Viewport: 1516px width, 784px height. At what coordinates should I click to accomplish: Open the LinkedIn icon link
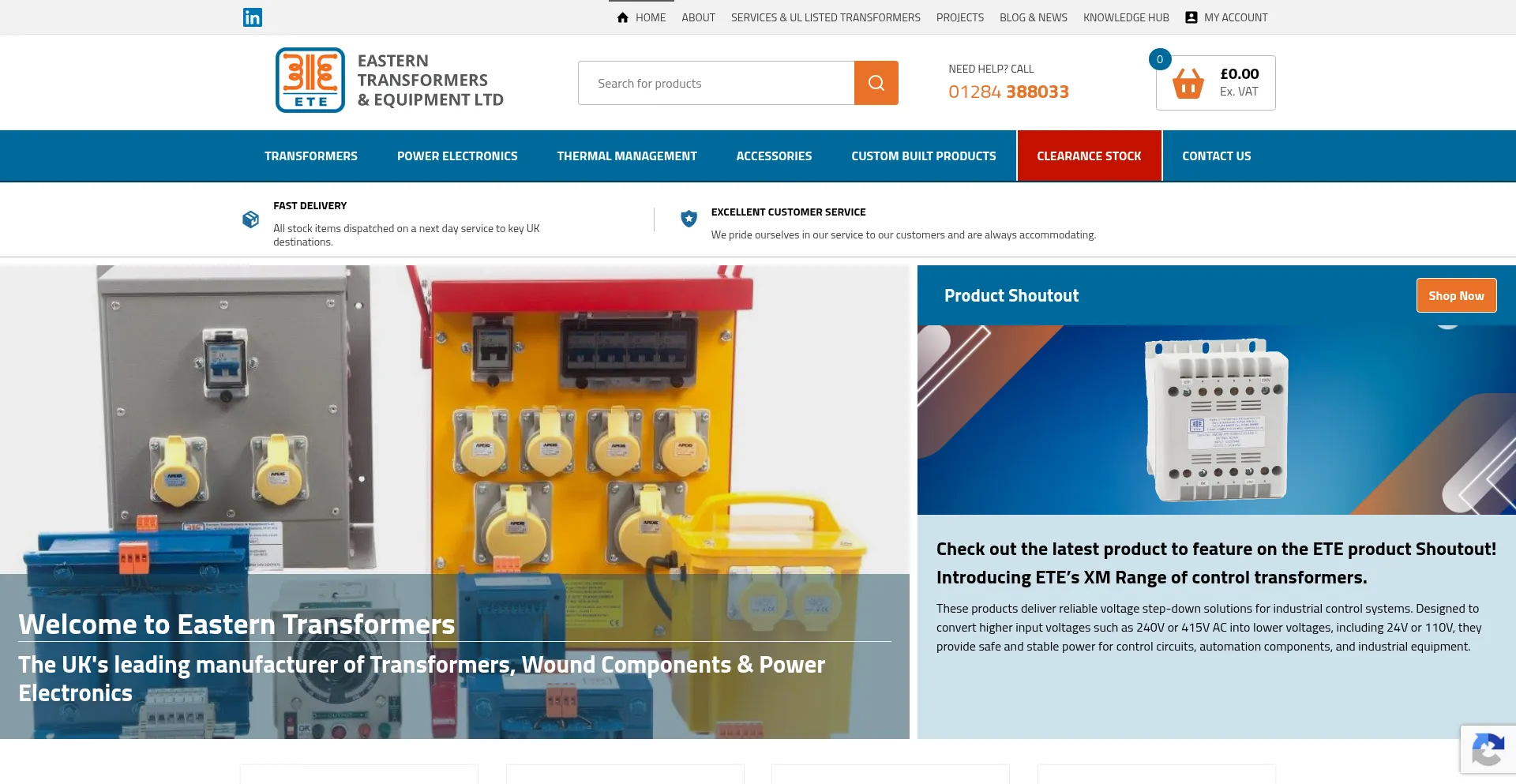click(253, 17)
